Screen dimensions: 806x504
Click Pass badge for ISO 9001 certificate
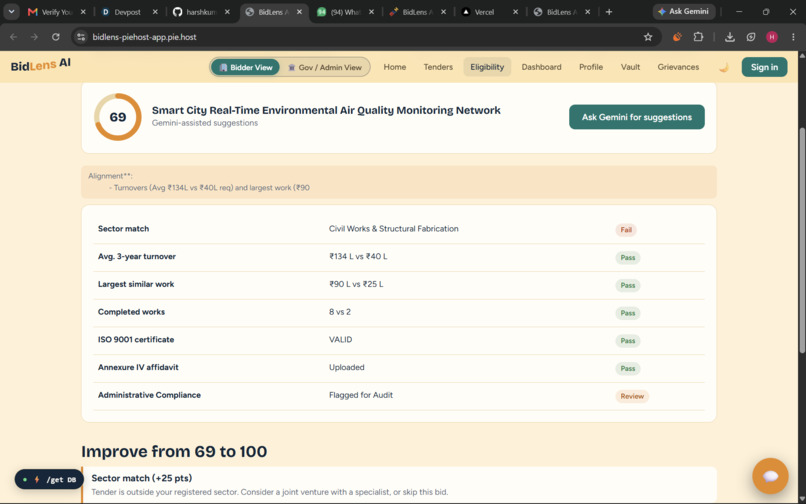[x=628, y=341]
